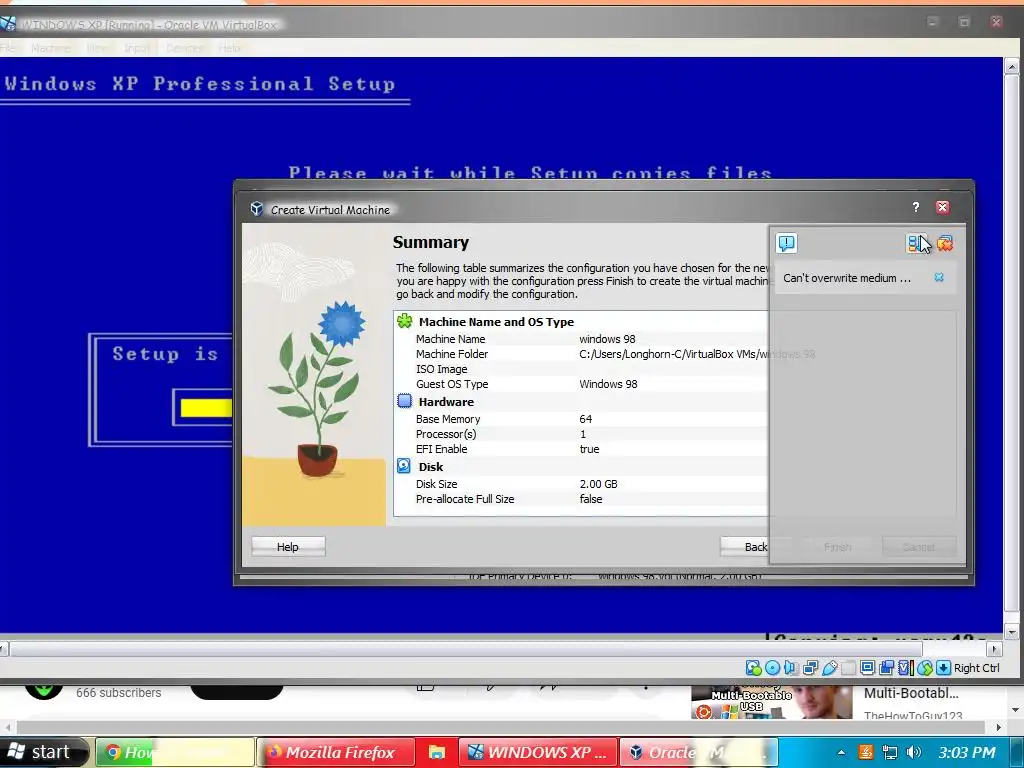Click optical disc icon in VM status bar
This screenshot has width=1024, height=768.
tap(772, 667)
